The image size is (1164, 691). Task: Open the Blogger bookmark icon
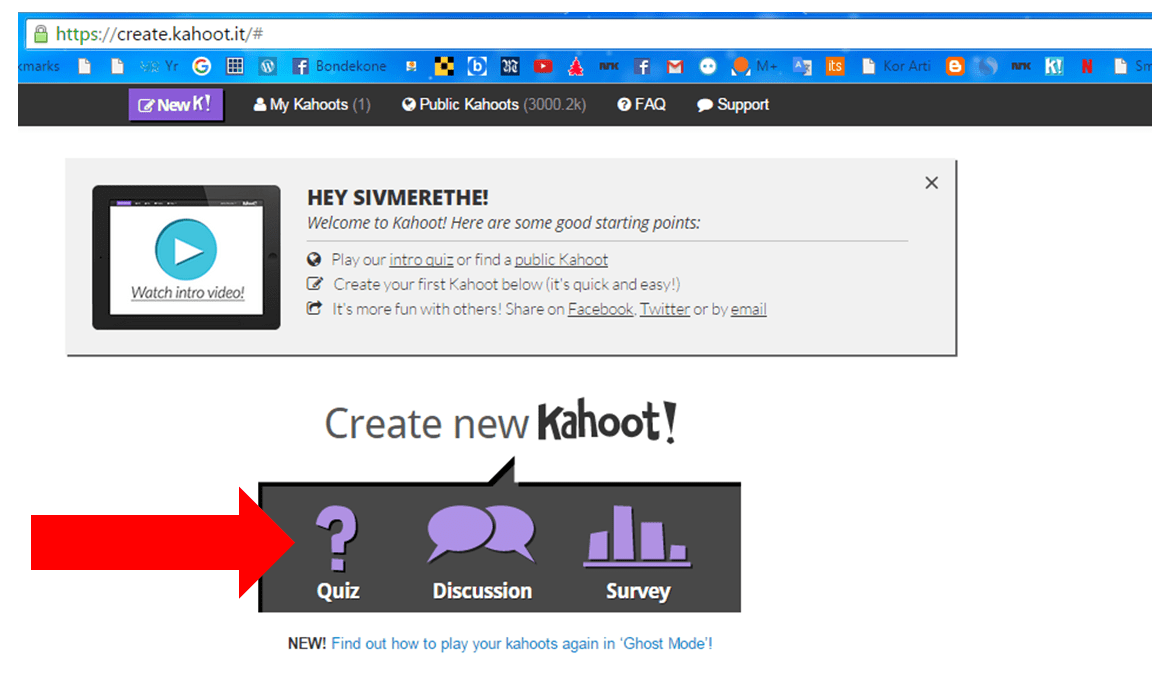955,66
